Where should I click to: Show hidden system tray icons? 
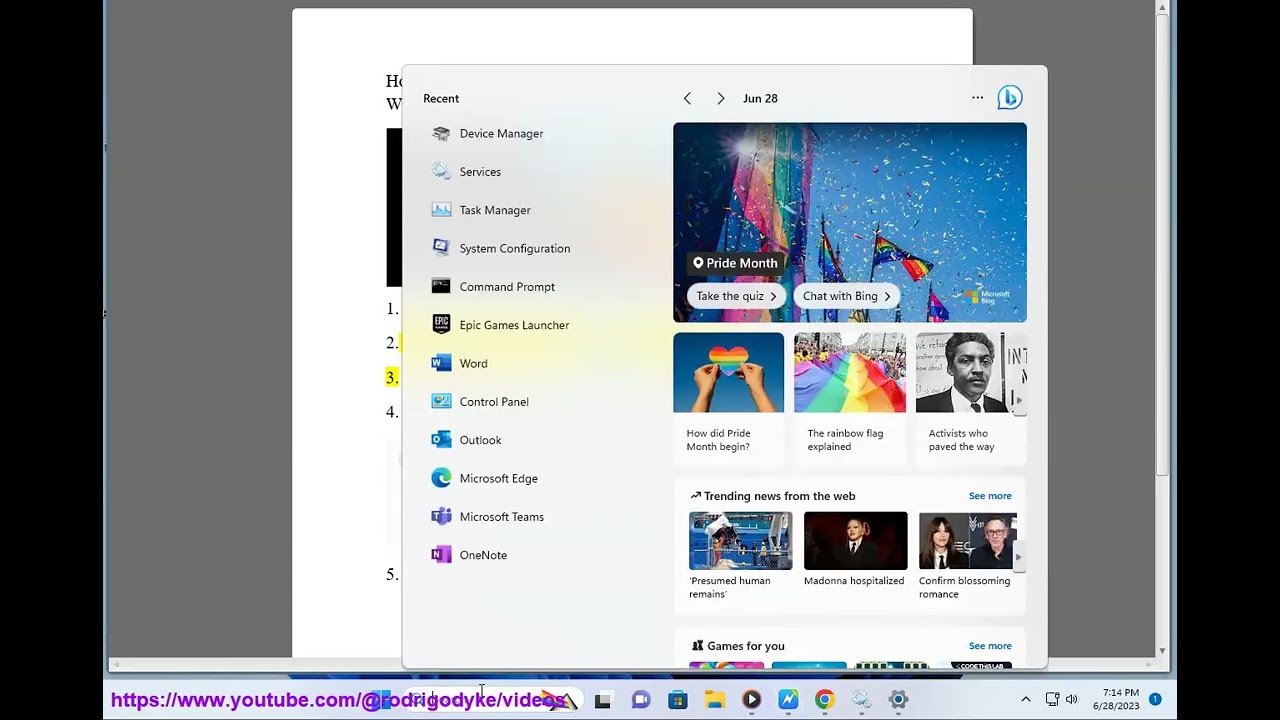tap(1025, 700)
